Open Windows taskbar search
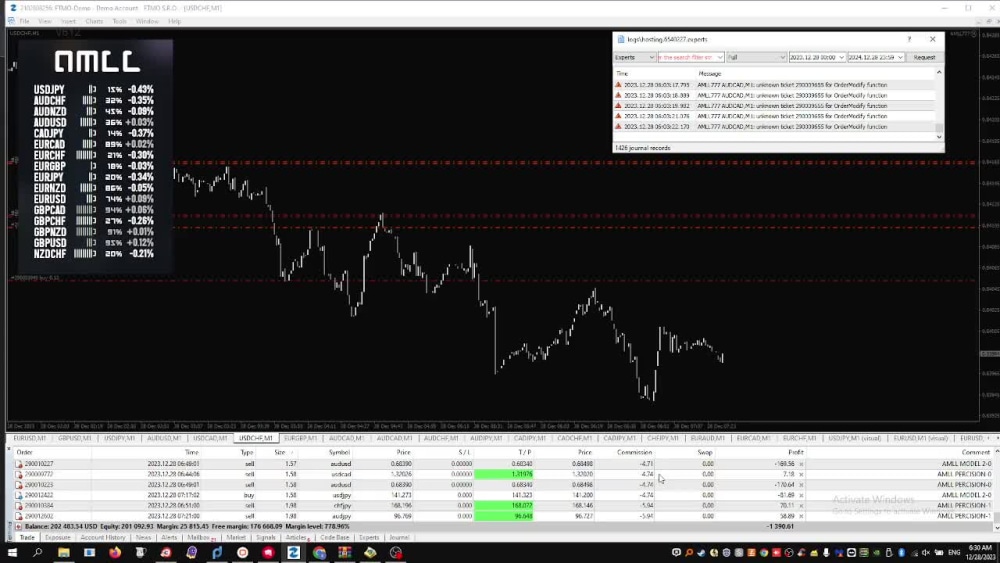The image size is (1000, 563). (38, 553)
